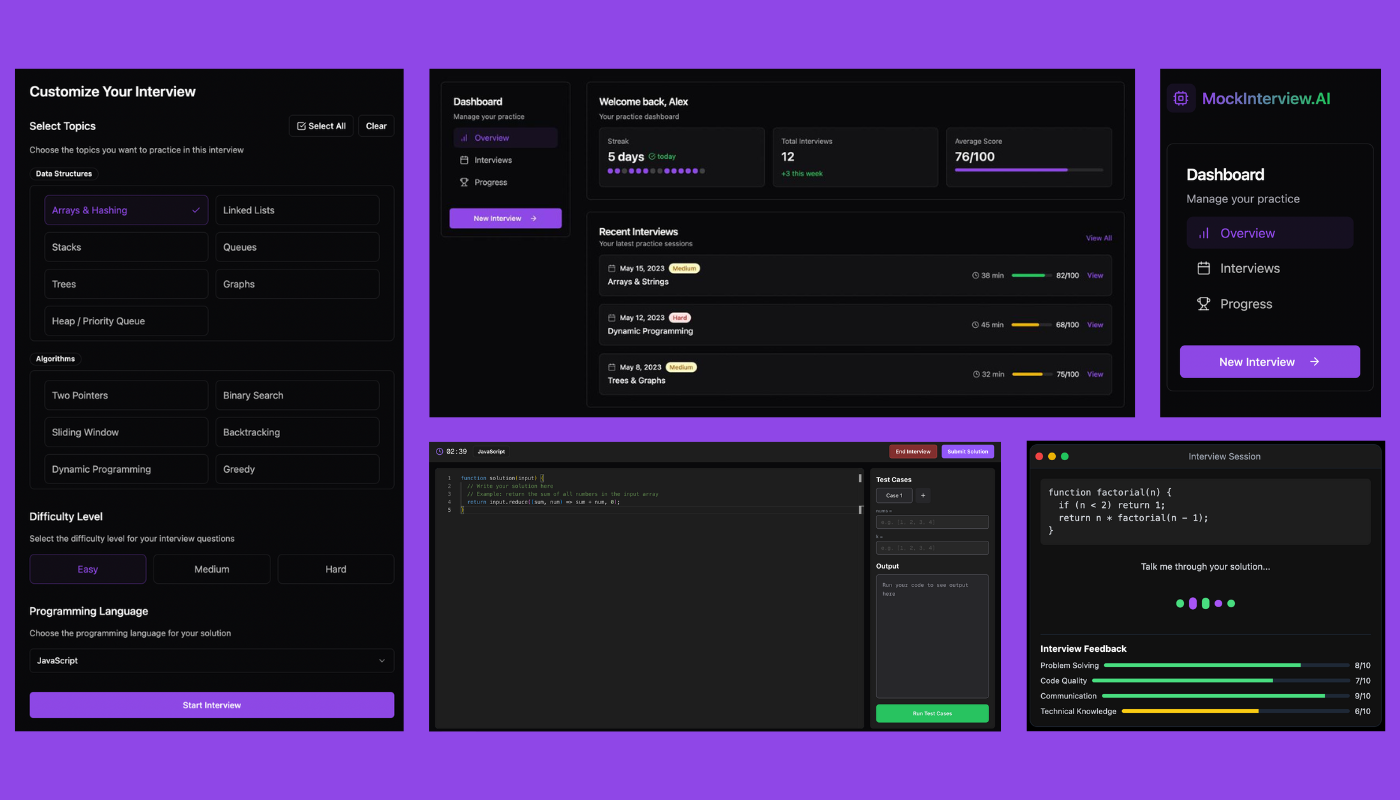Screen dimensions: 1400x800
Task: Click checkmark icon on Arrays & Hashing topic
Action: [x=196, y=210]
